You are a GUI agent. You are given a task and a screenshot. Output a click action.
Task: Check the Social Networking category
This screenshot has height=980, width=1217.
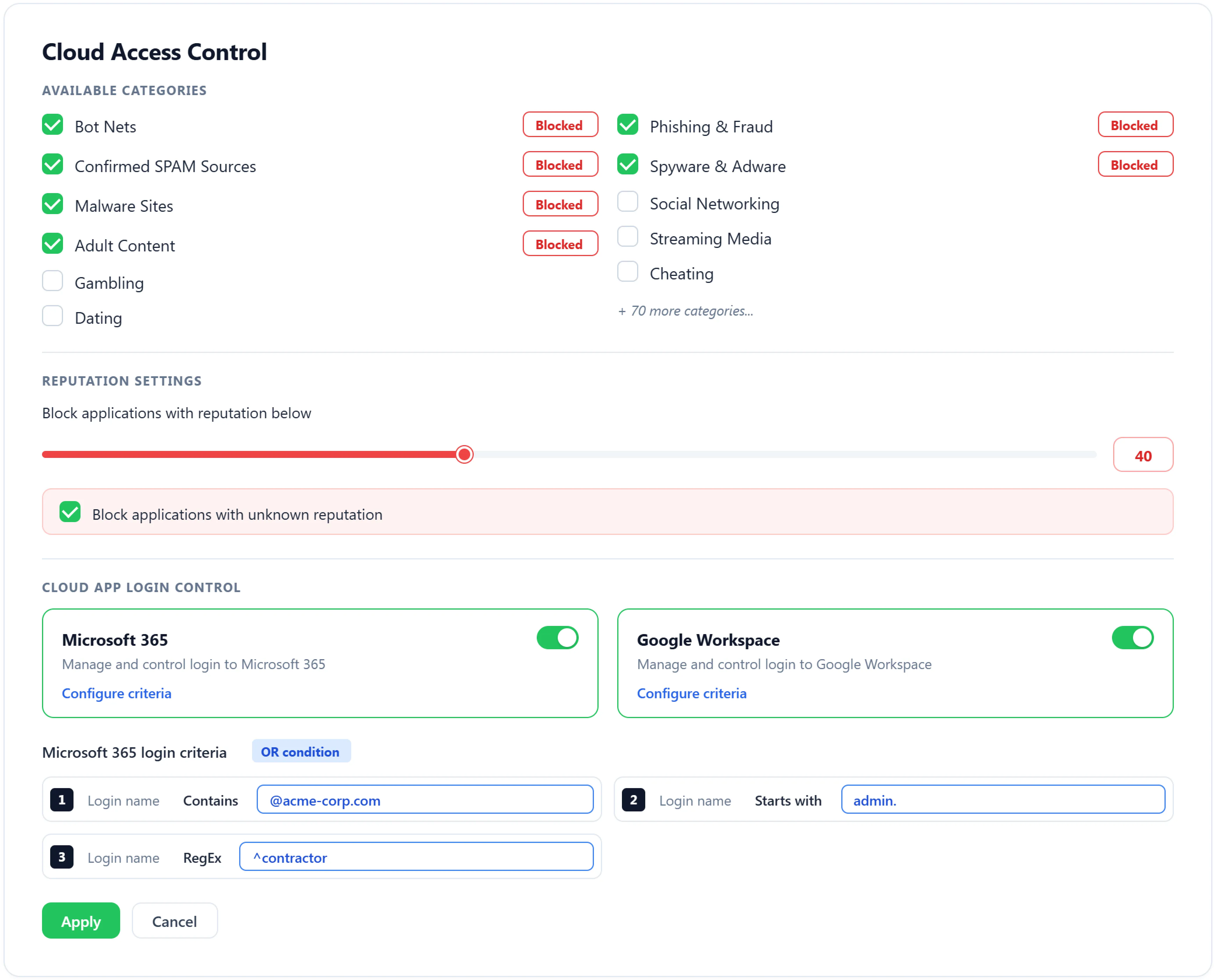pyautogui.click(x=628, y=202)
